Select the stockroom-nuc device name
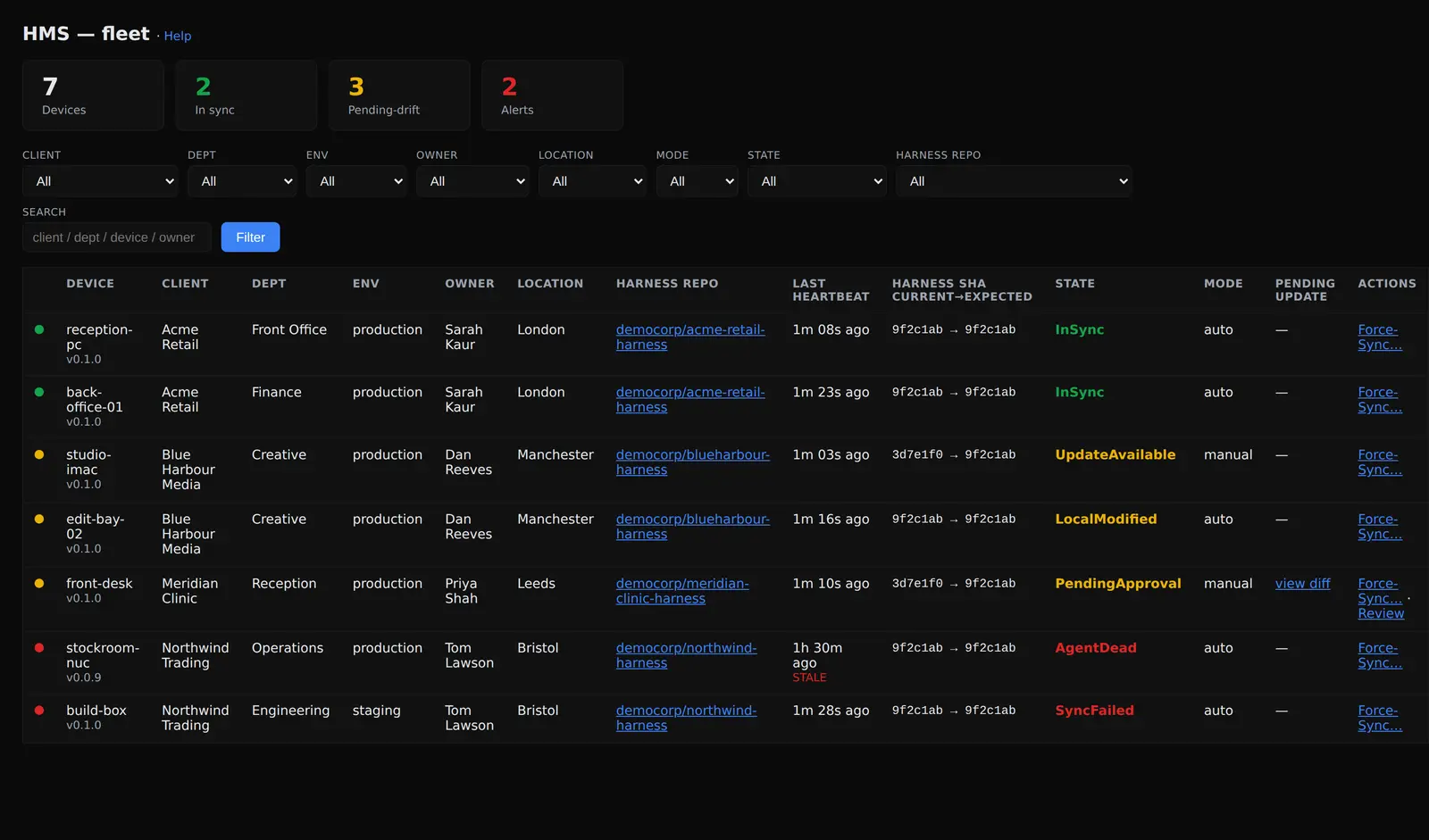This screenshot has height=840, width=1429. pyautogui.click(x=103, y=655)
